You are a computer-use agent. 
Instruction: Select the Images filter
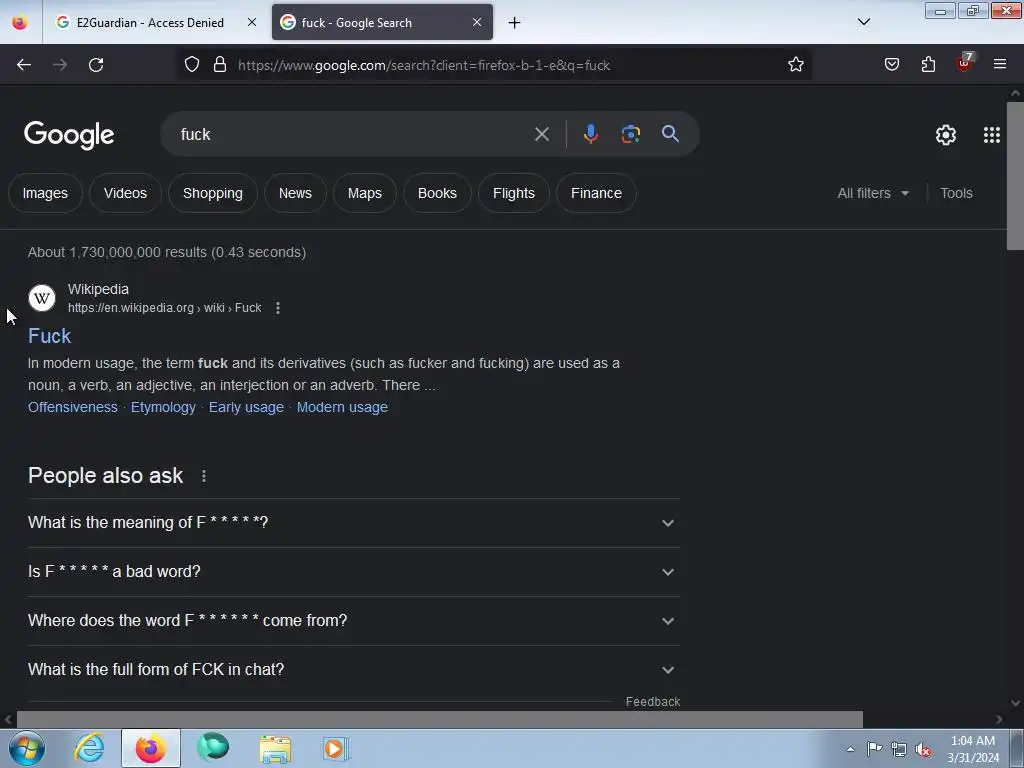(x=45, y=193)
